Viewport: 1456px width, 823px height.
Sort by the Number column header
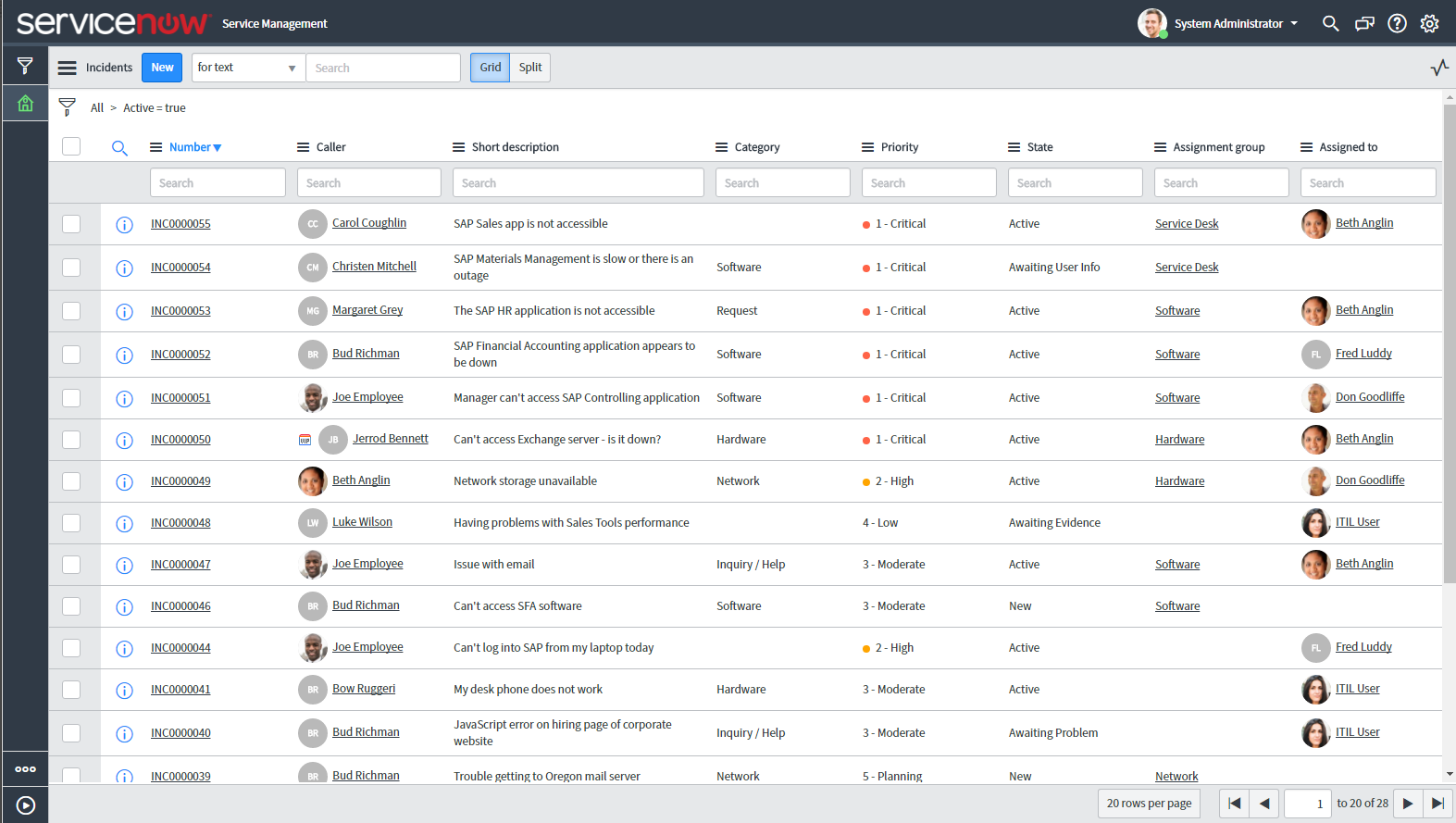pyautogui.click(x=194, y=147)
